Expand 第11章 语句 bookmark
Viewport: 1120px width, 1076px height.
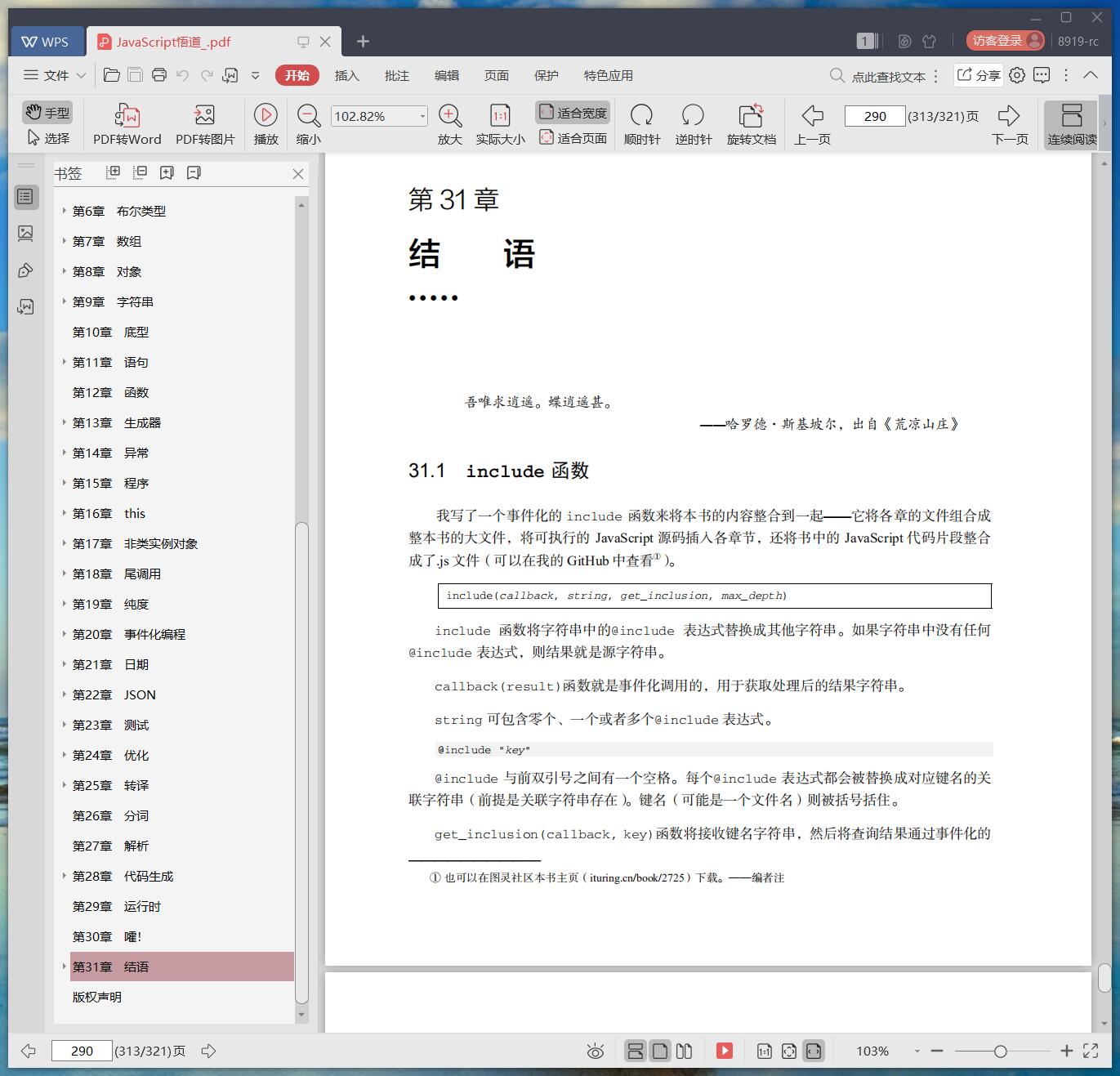coord(64,362)
